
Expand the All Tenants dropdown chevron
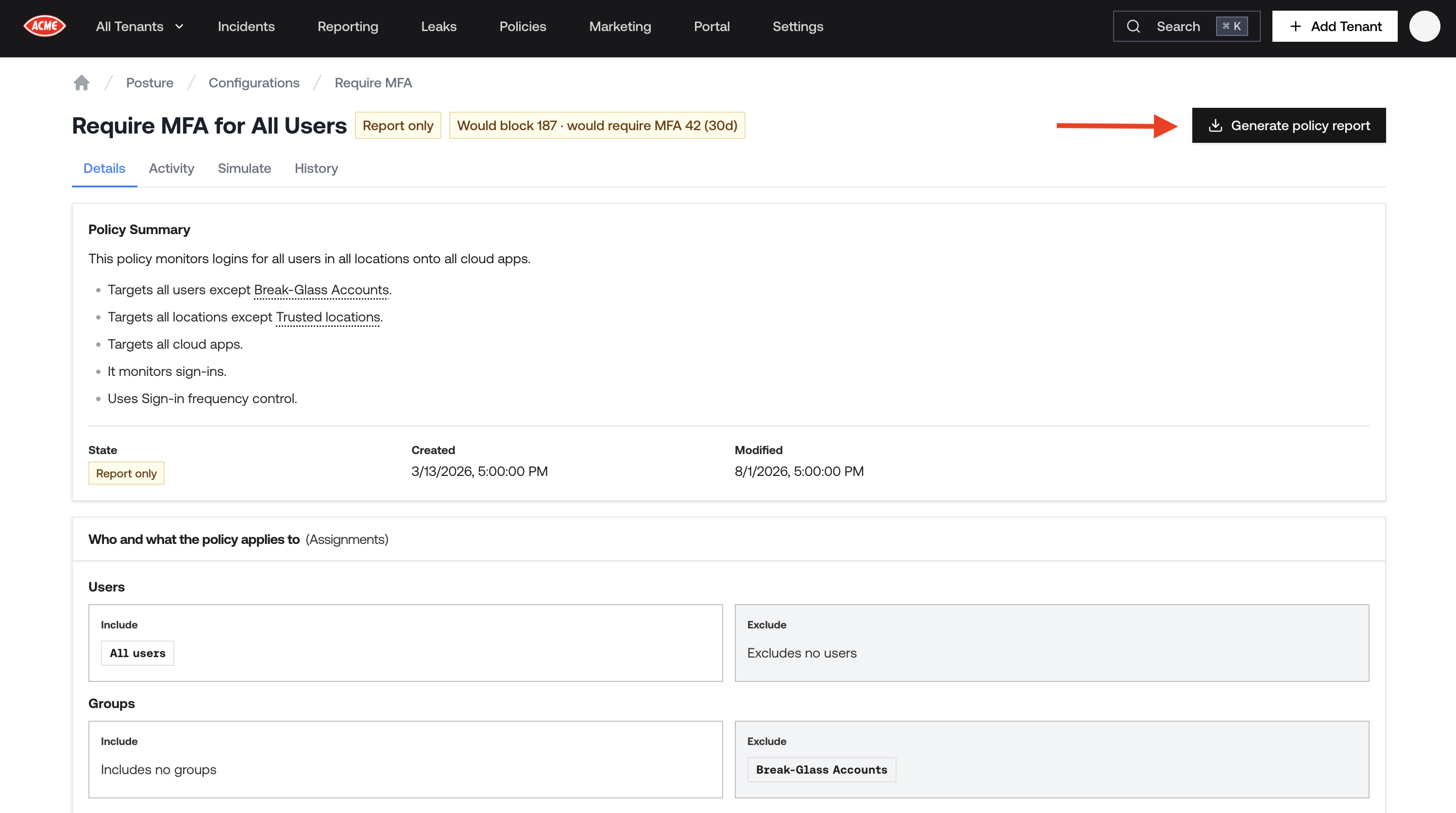179,26
